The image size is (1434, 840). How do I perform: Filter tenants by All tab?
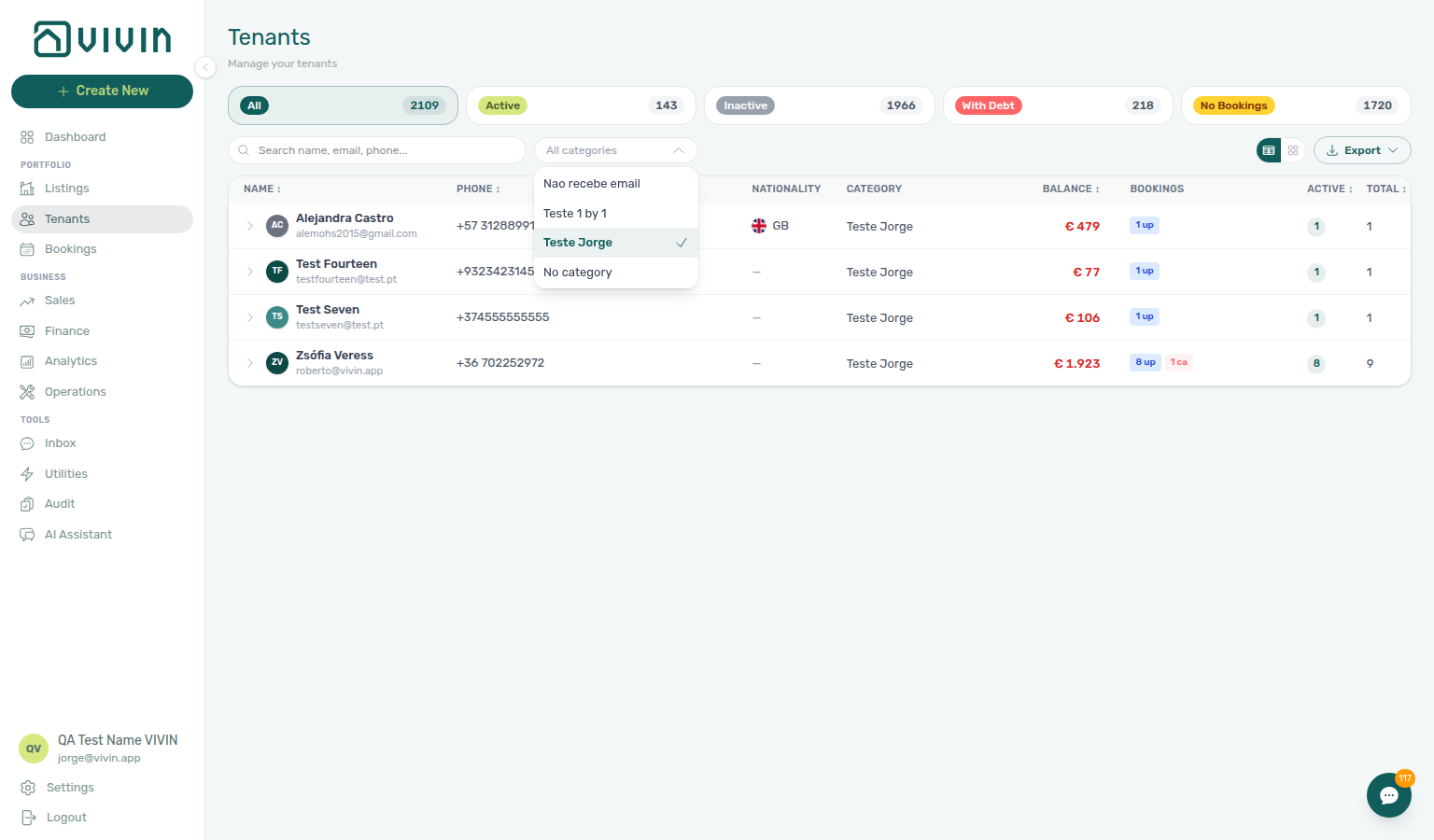point(343,105)
